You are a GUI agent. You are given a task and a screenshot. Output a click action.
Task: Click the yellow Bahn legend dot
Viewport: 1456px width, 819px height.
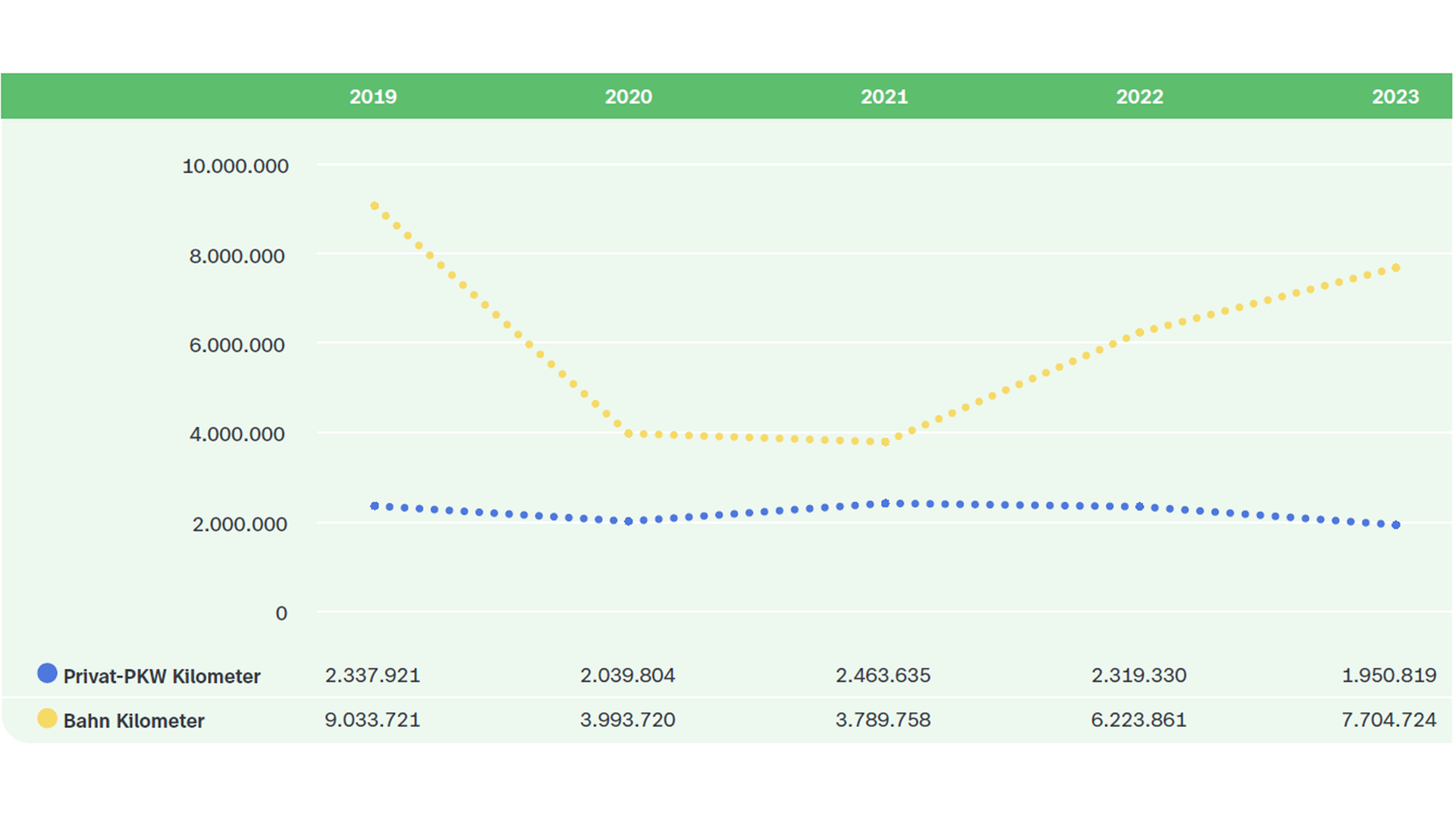coord(47,718)
